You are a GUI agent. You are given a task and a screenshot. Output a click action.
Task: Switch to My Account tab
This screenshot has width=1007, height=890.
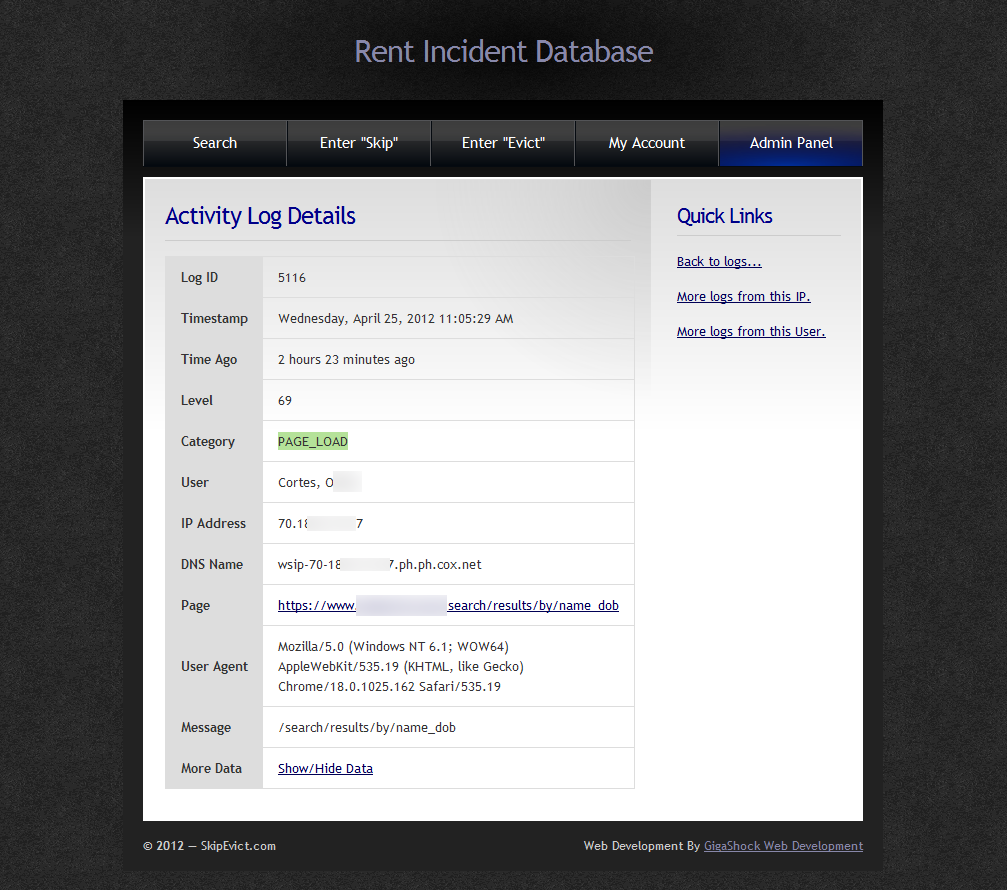point(647,143)
